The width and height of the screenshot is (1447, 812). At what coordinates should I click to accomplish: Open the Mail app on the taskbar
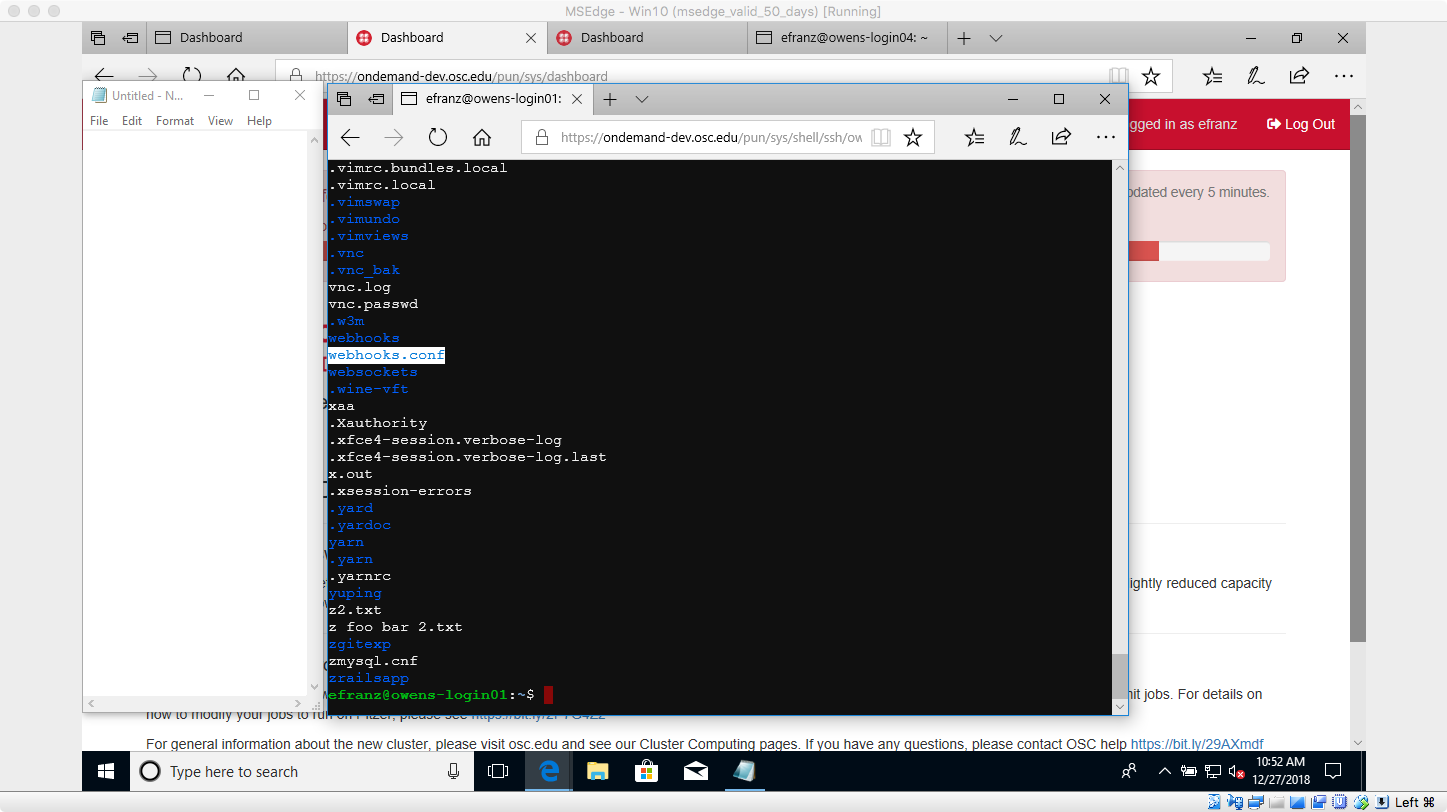695,771
